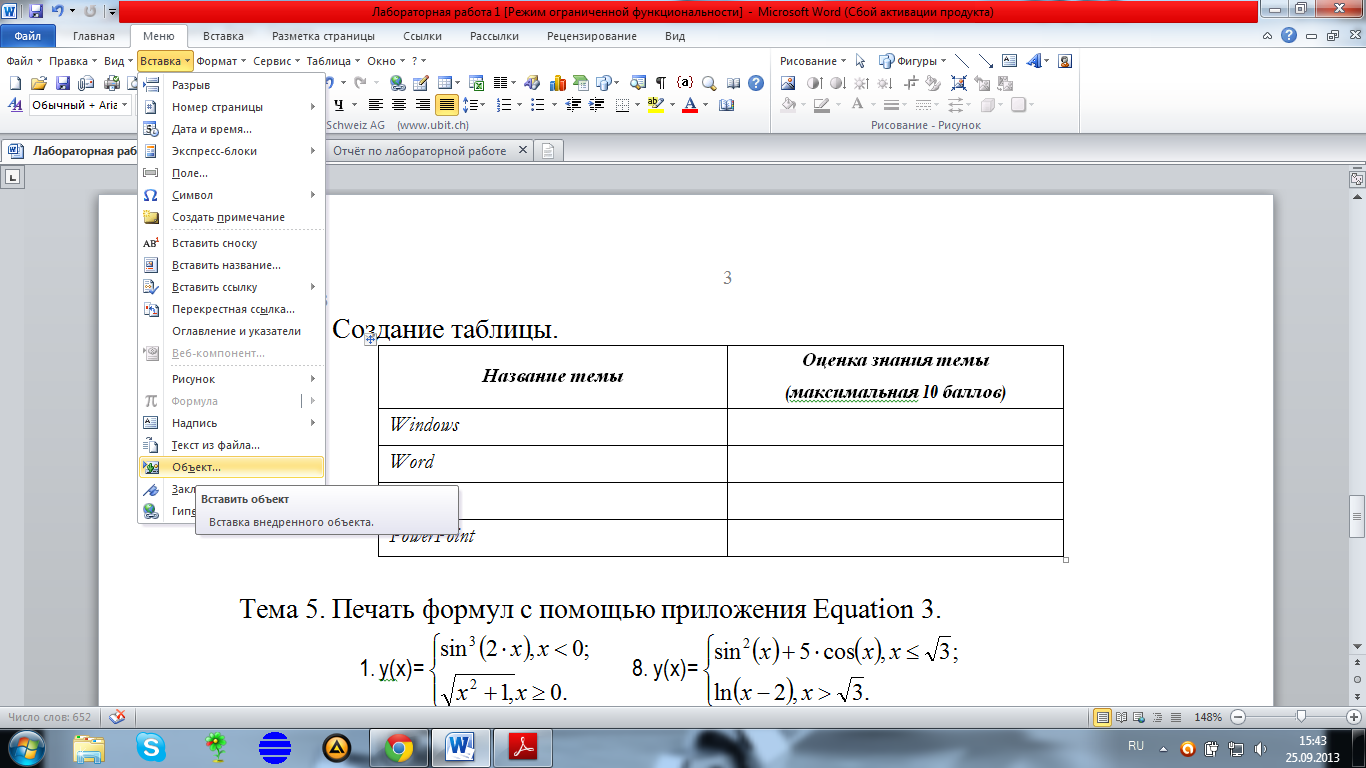Viewport: 1366px width, 768px height.
Task: Click the blue help question icon in toolbar
Action: pos(756,83)
